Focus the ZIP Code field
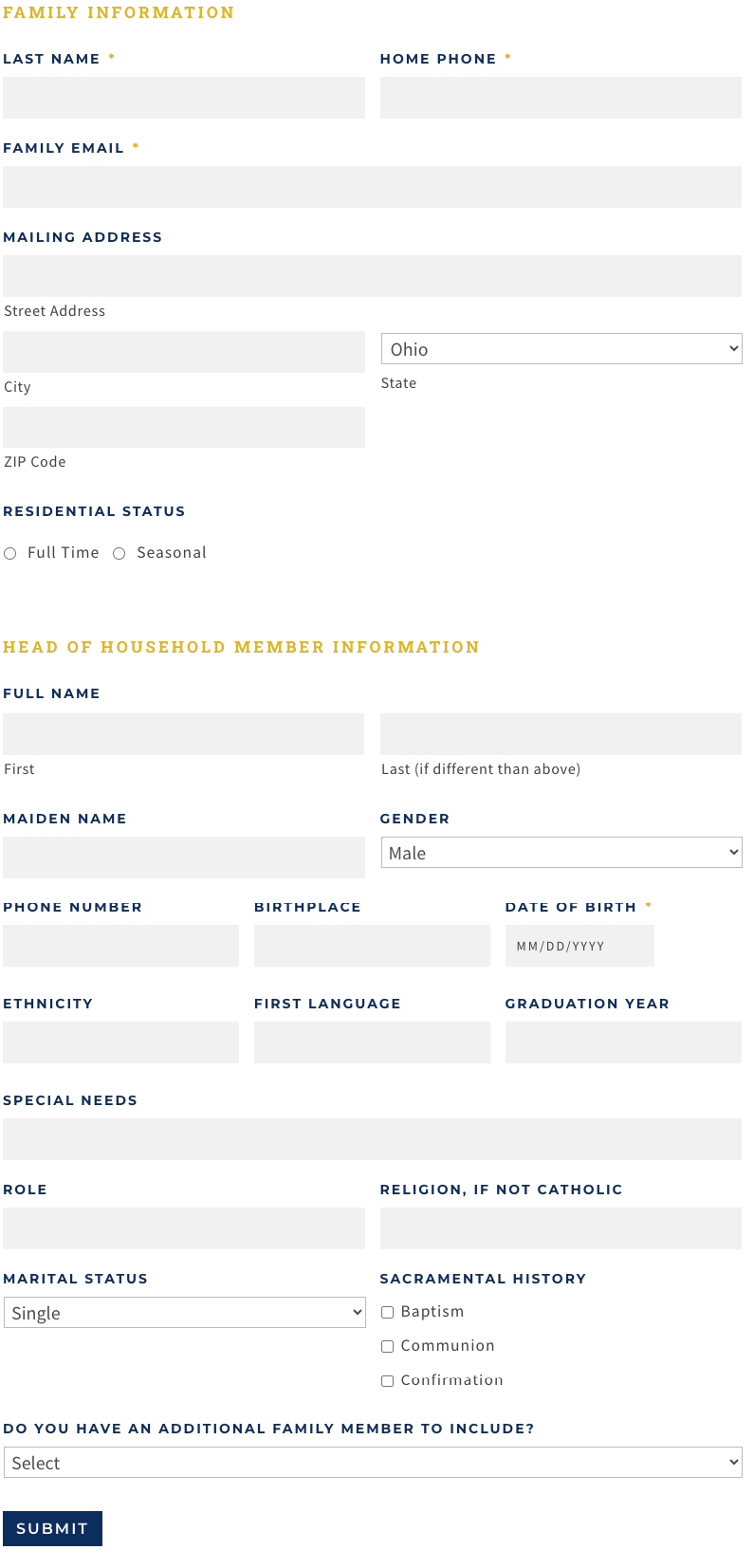The width and height of the screenshot is (754, 1568). [x=184, y=428]
